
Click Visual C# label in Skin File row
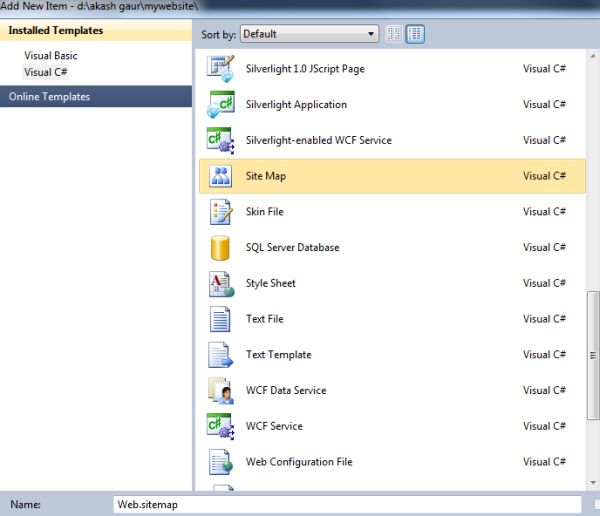point(544,212)
